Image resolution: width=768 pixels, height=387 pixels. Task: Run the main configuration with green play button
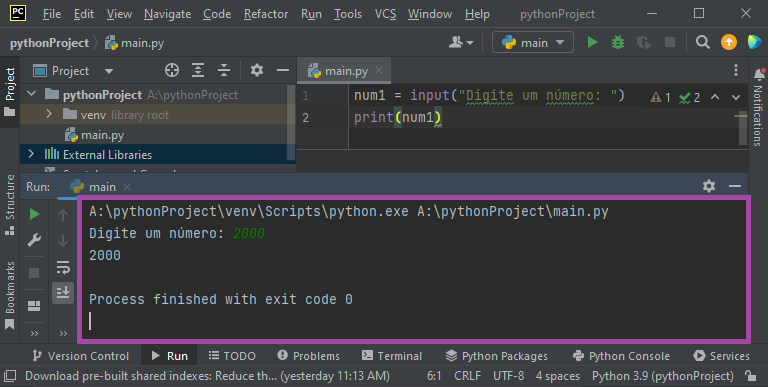[592, 43]
